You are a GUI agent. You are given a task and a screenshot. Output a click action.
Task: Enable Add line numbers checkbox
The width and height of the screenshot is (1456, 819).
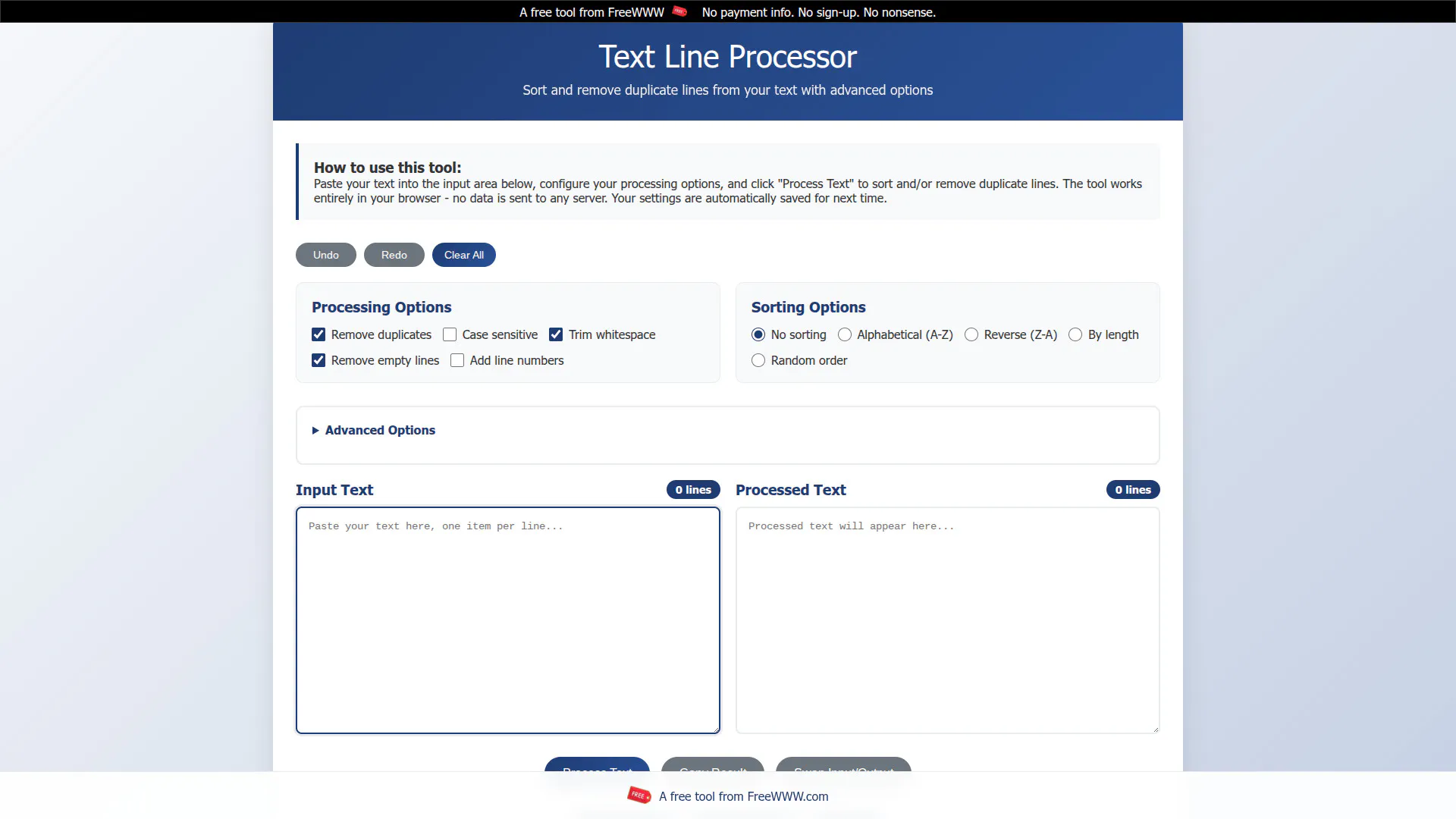[457, 360]
